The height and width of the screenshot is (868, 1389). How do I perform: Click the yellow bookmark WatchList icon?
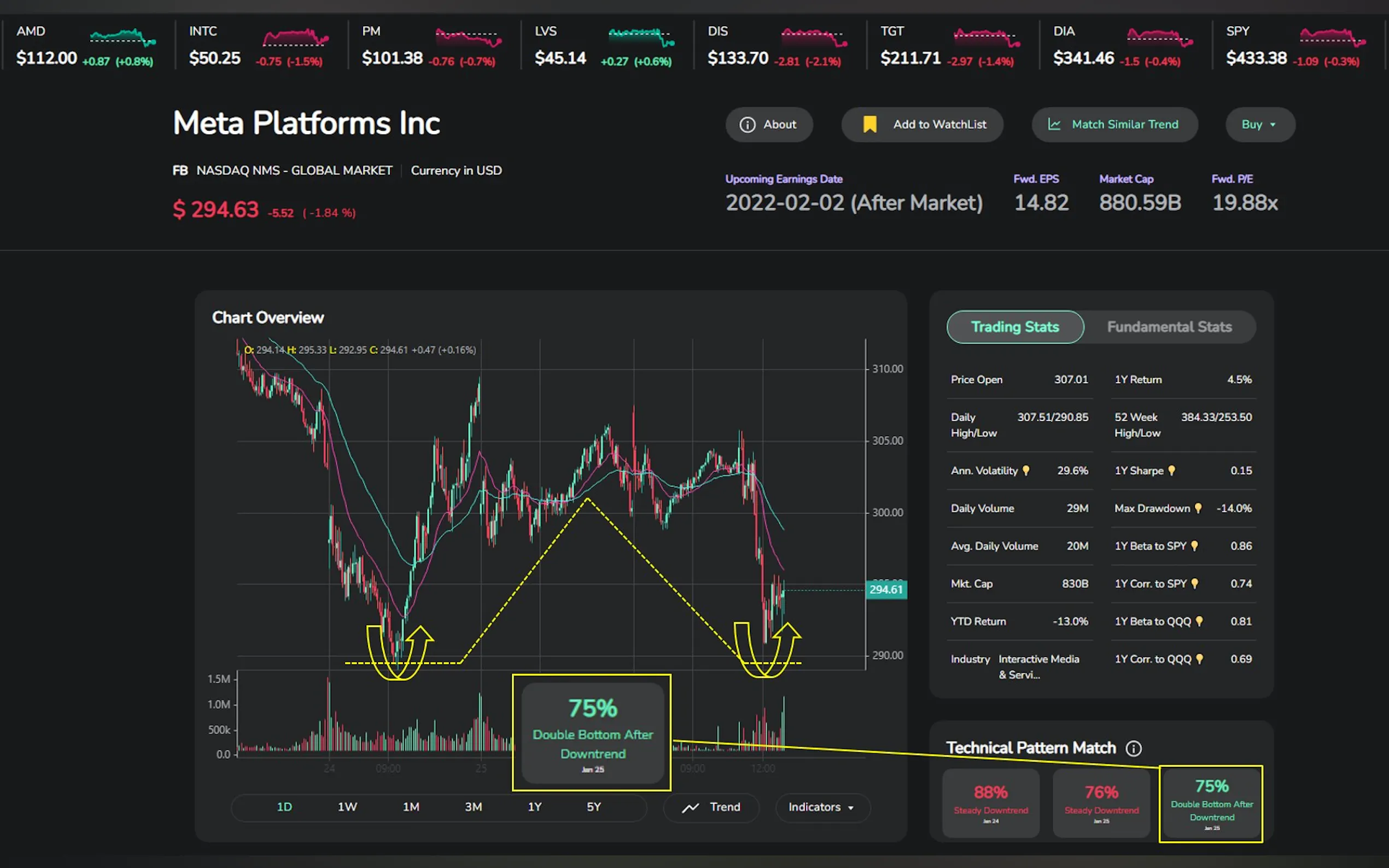869,125
